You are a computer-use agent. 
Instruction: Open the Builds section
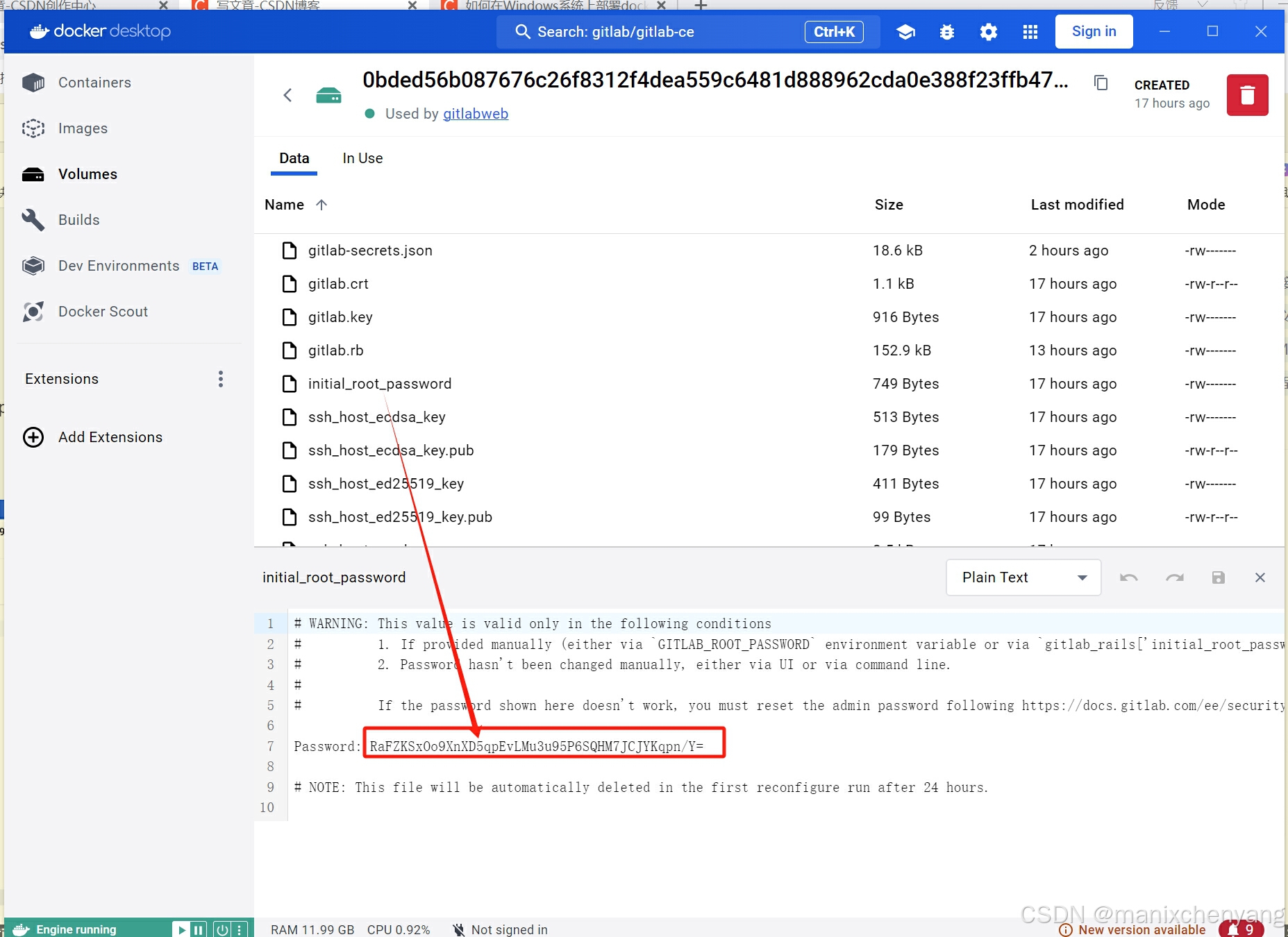[78, 220]
